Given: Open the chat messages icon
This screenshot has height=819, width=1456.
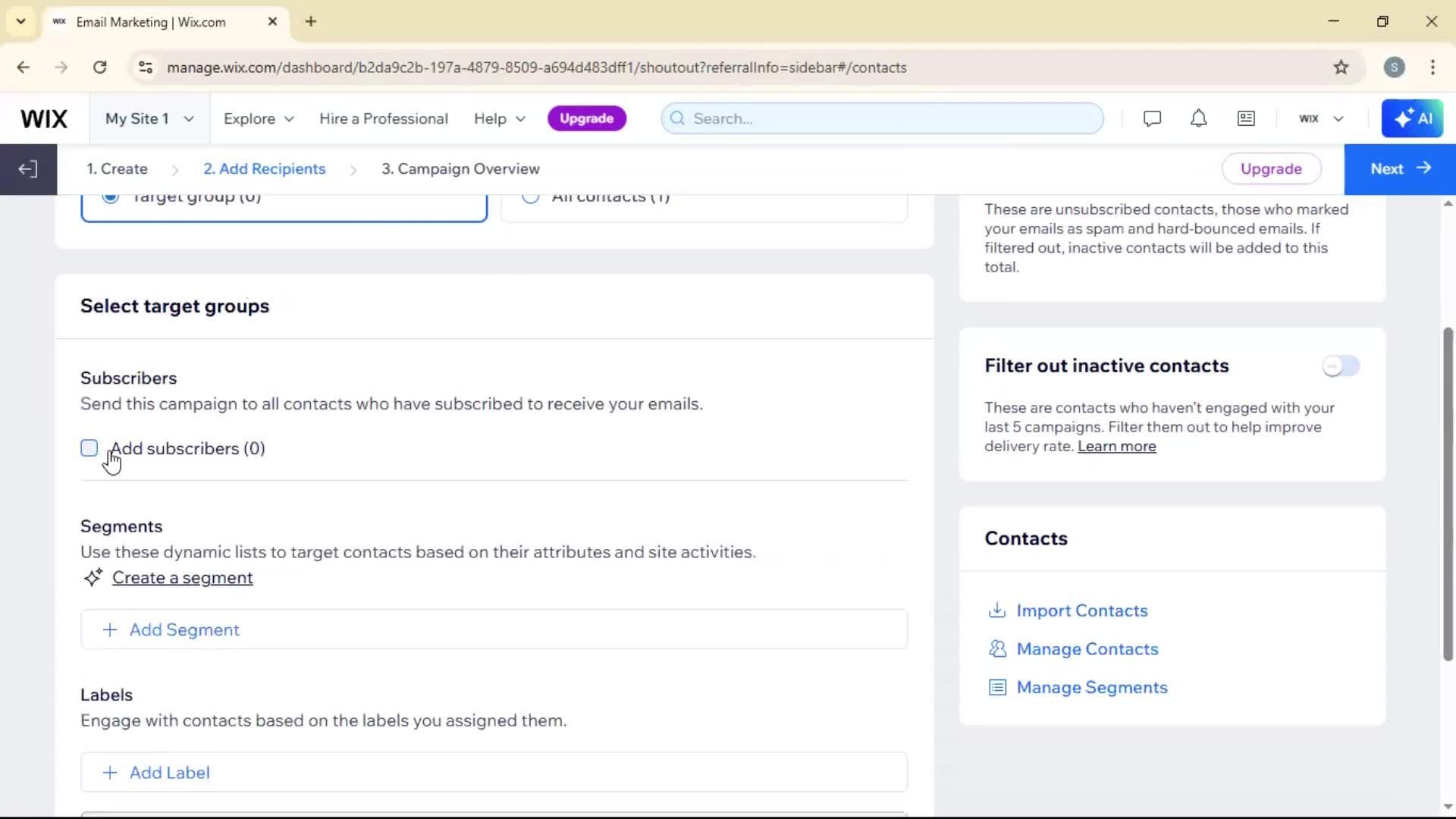Looking at the screenshot, I should pyautogui.click(x=1152, y=119).
